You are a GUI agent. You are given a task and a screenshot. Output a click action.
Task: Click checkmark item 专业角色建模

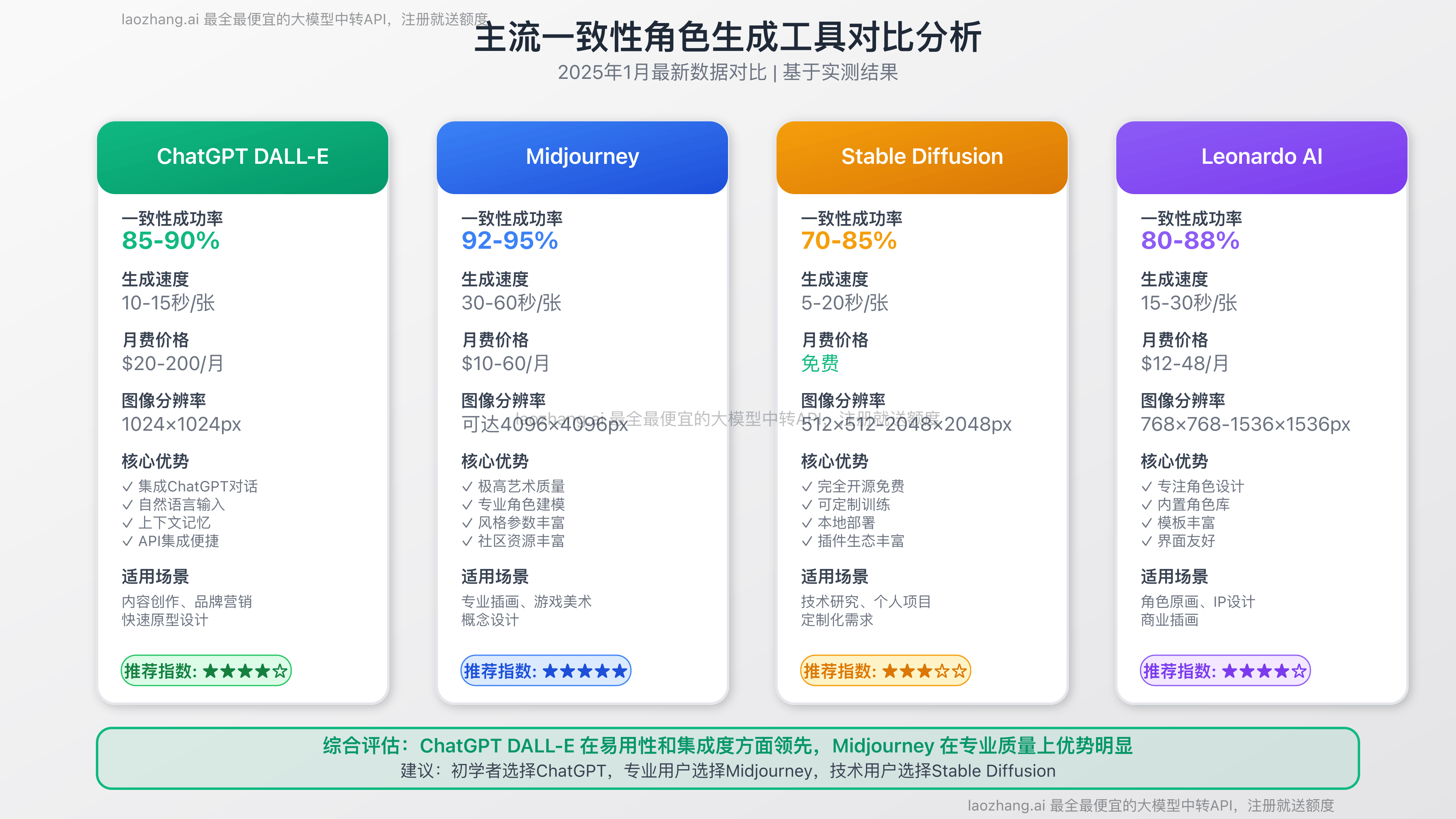513,504
